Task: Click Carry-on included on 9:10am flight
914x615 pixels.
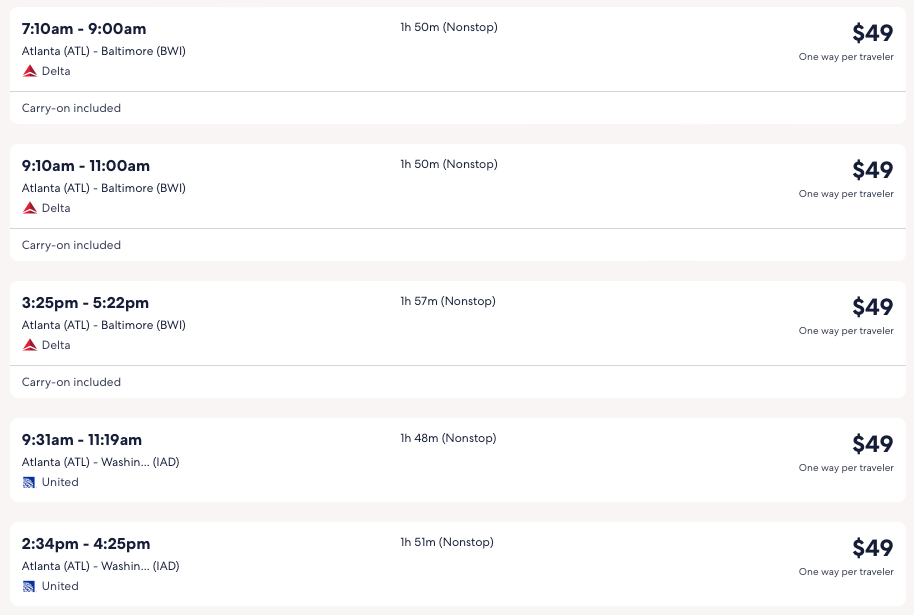Action: 71,245
